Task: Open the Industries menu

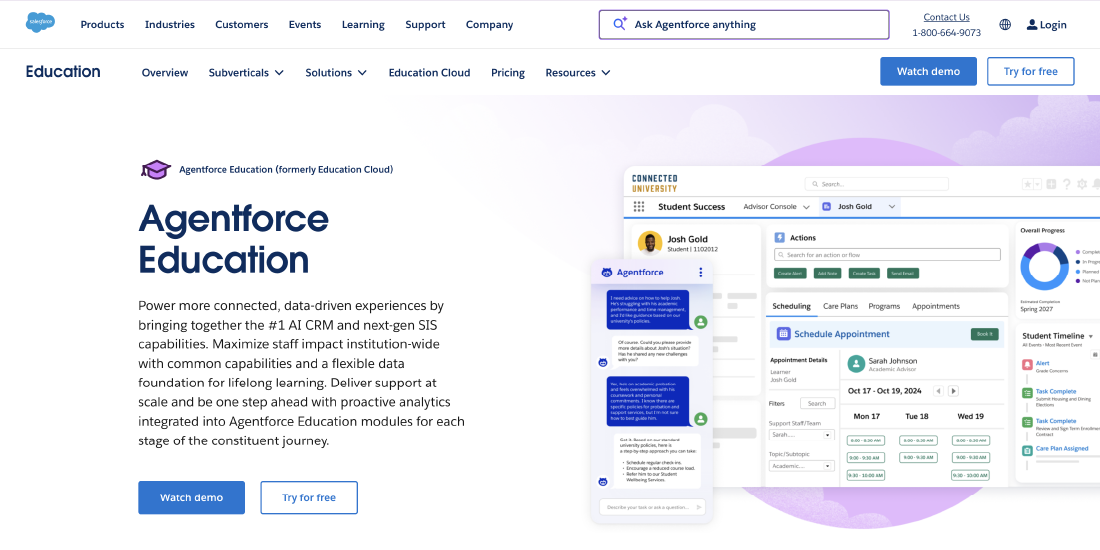Action: click(x=170, y=25)
